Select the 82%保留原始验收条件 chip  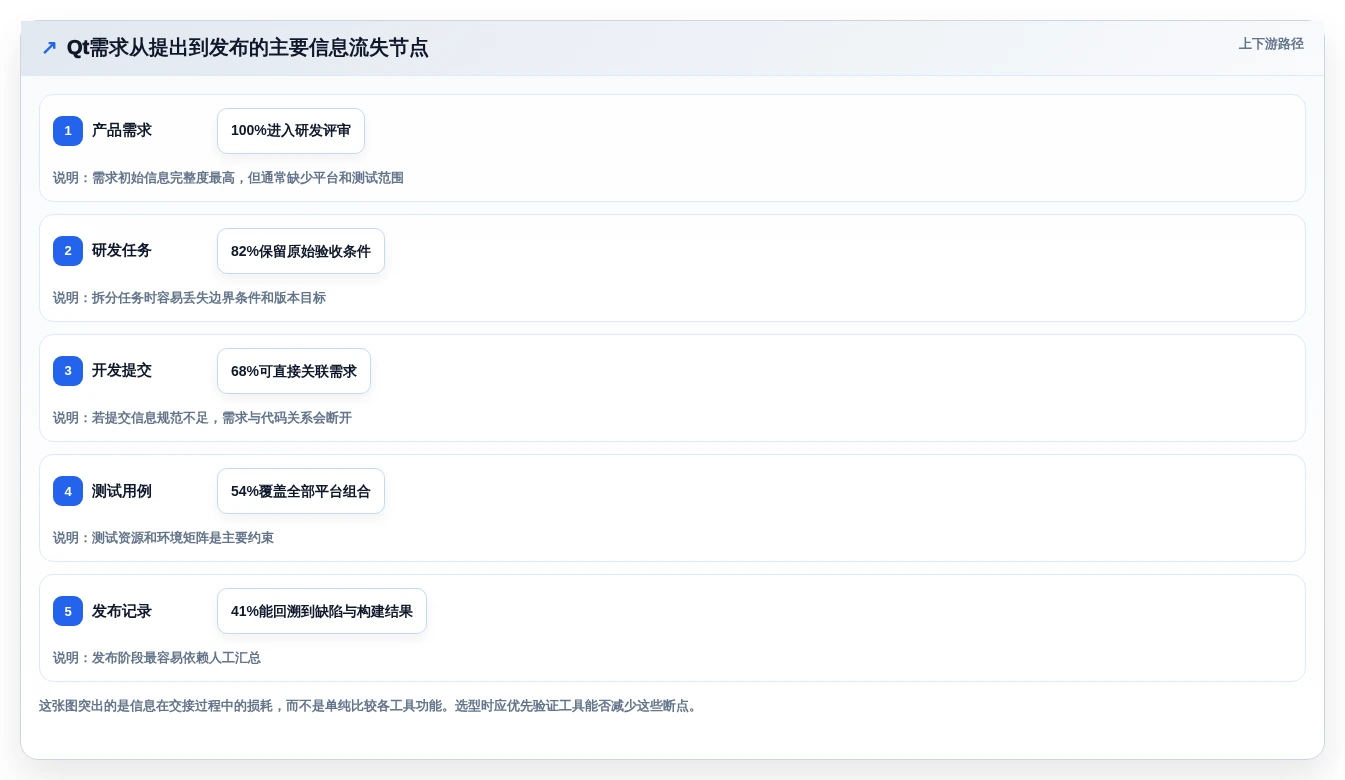301,251
